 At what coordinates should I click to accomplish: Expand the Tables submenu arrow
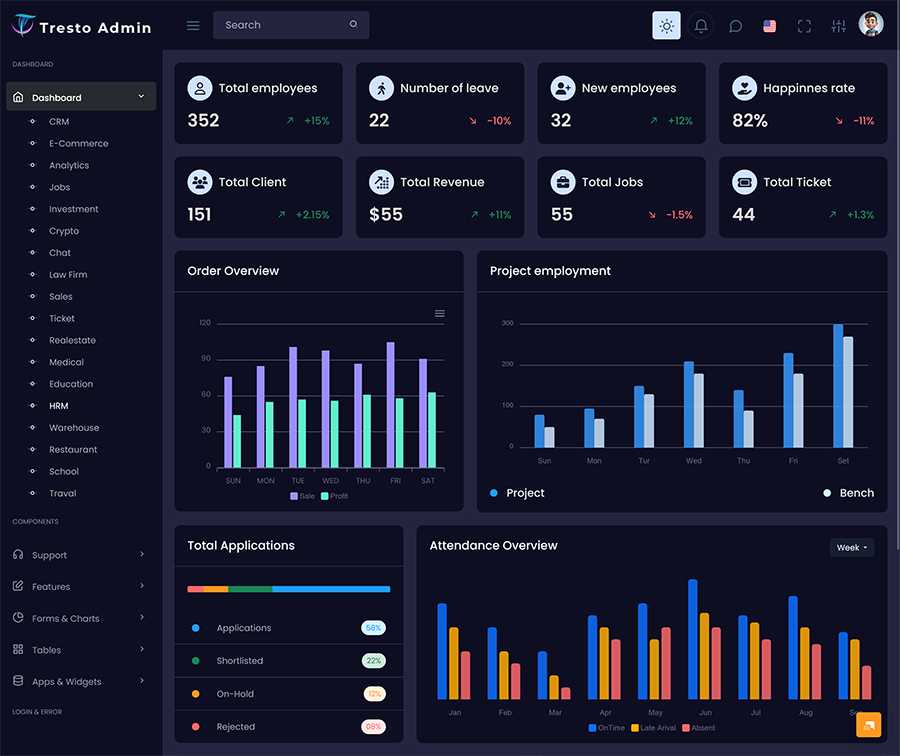(x=142, y=649)
